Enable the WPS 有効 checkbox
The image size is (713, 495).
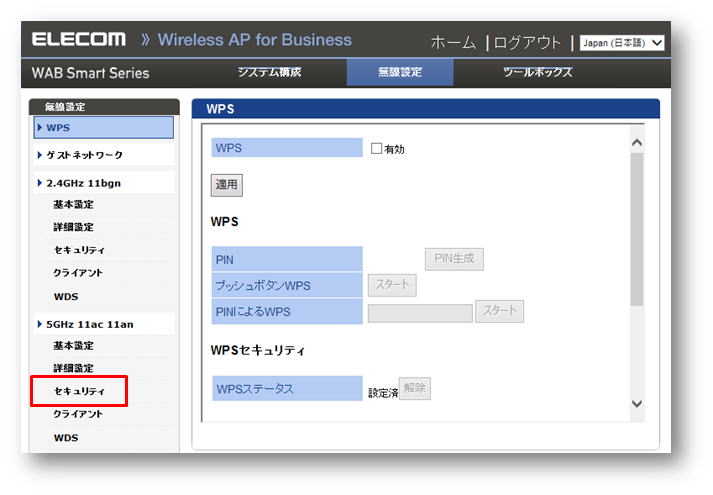[376, 149]
